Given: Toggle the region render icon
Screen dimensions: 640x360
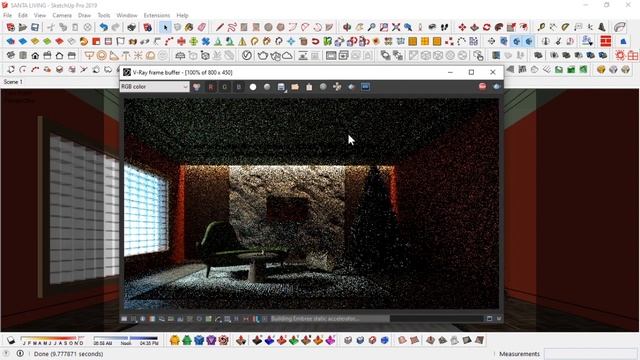Looking at the screenshot, I should tap(351, 87).
